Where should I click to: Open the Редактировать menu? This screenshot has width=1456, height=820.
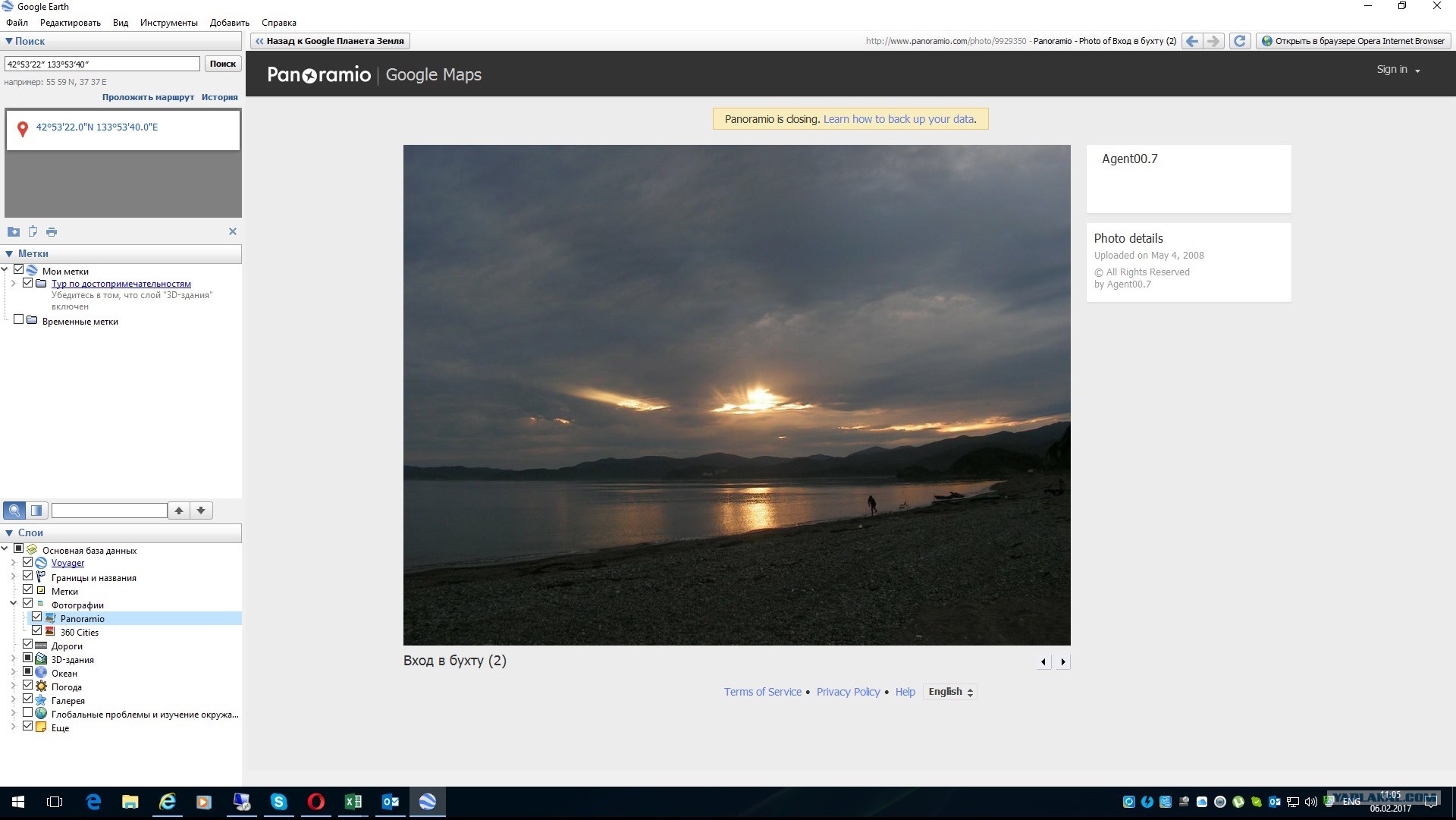click(71, 23)
